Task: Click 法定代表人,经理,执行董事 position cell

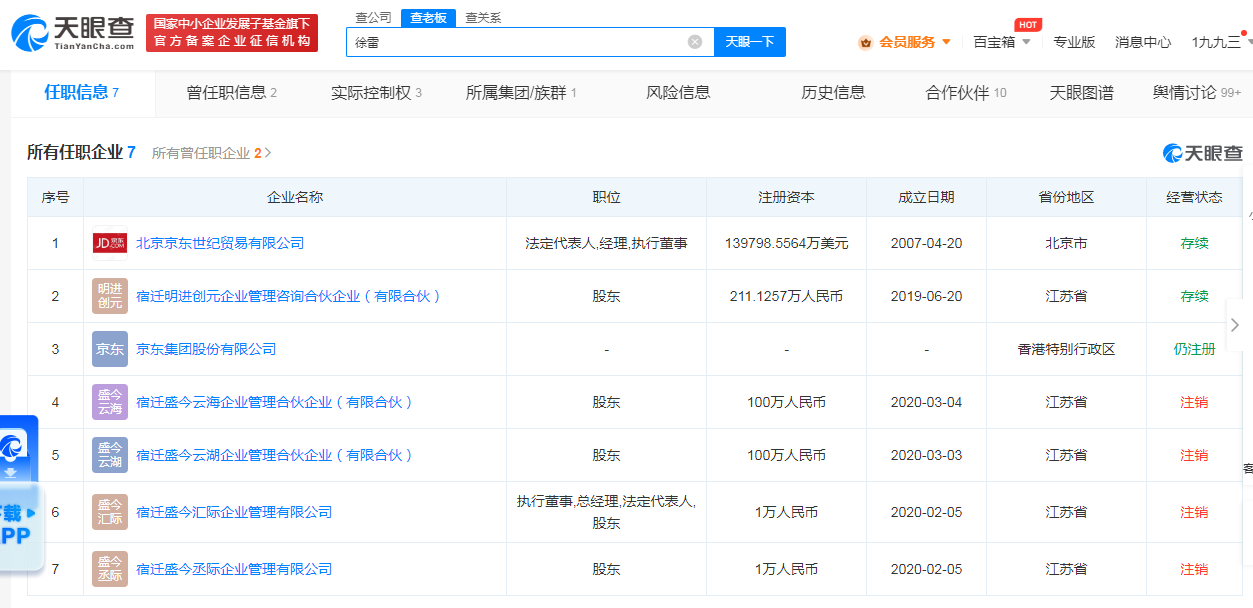Action: pyautogui.click(x=606, y=243)
